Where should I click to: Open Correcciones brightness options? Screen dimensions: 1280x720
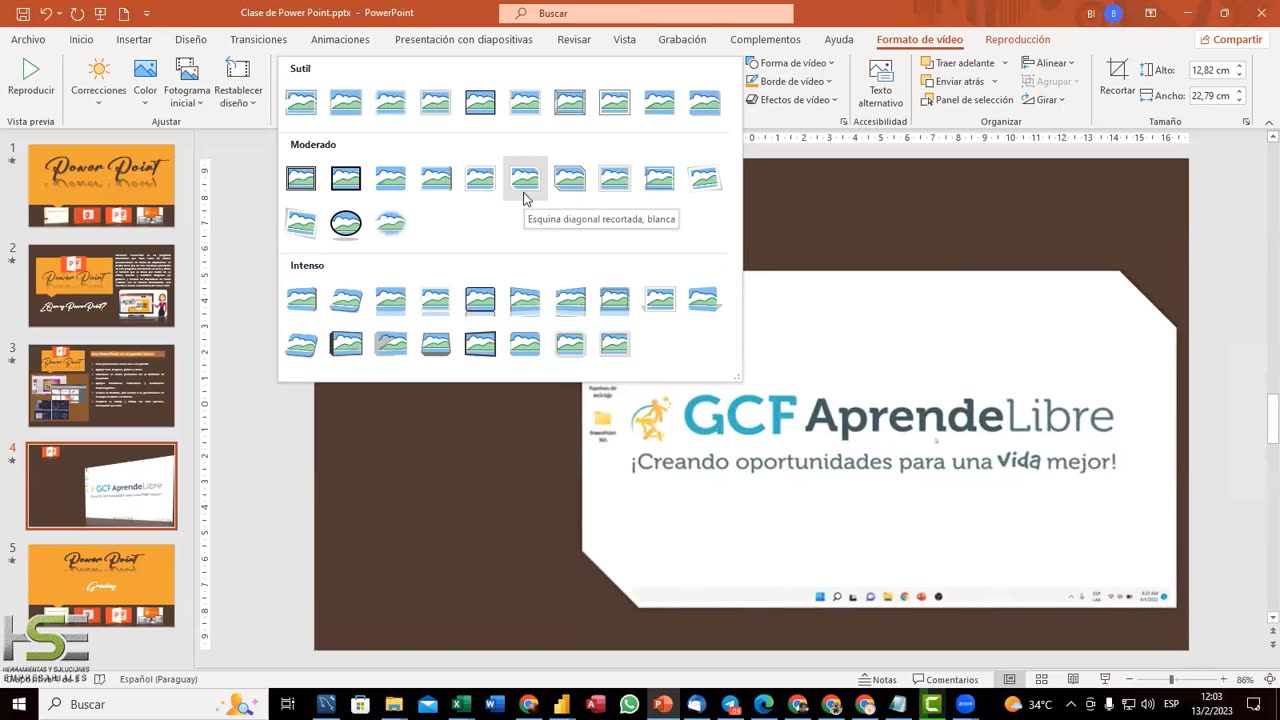click(98, 82)
